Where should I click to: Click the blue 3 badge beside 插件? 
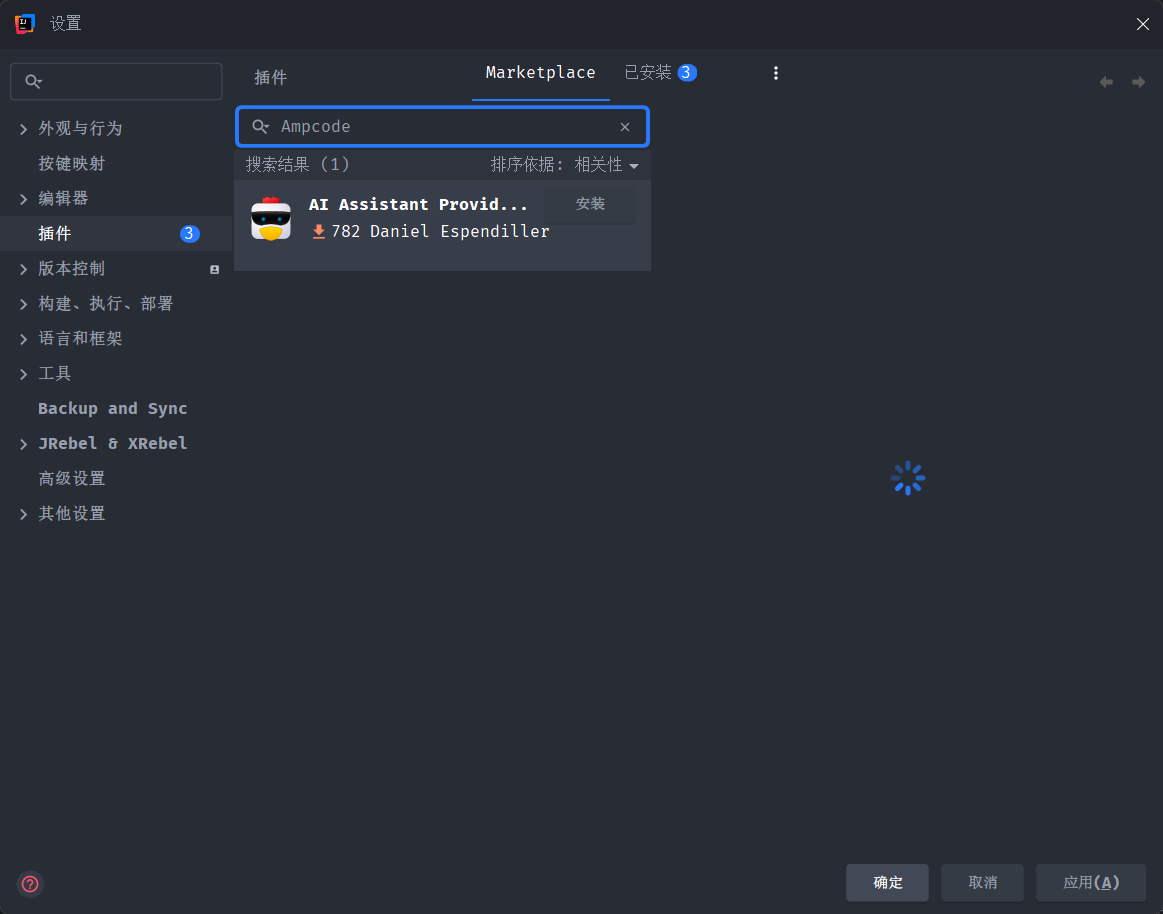189,234
